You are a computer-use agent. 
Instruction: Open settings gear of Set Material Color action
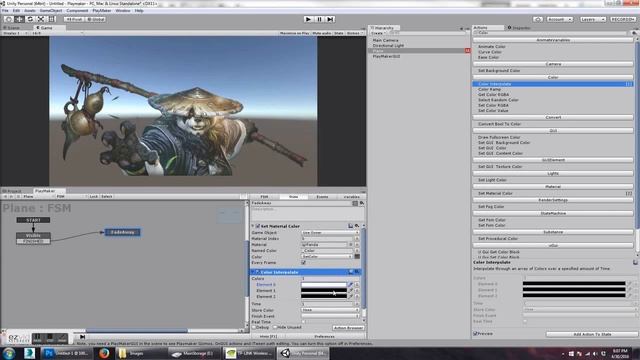(x=357, y=226)
